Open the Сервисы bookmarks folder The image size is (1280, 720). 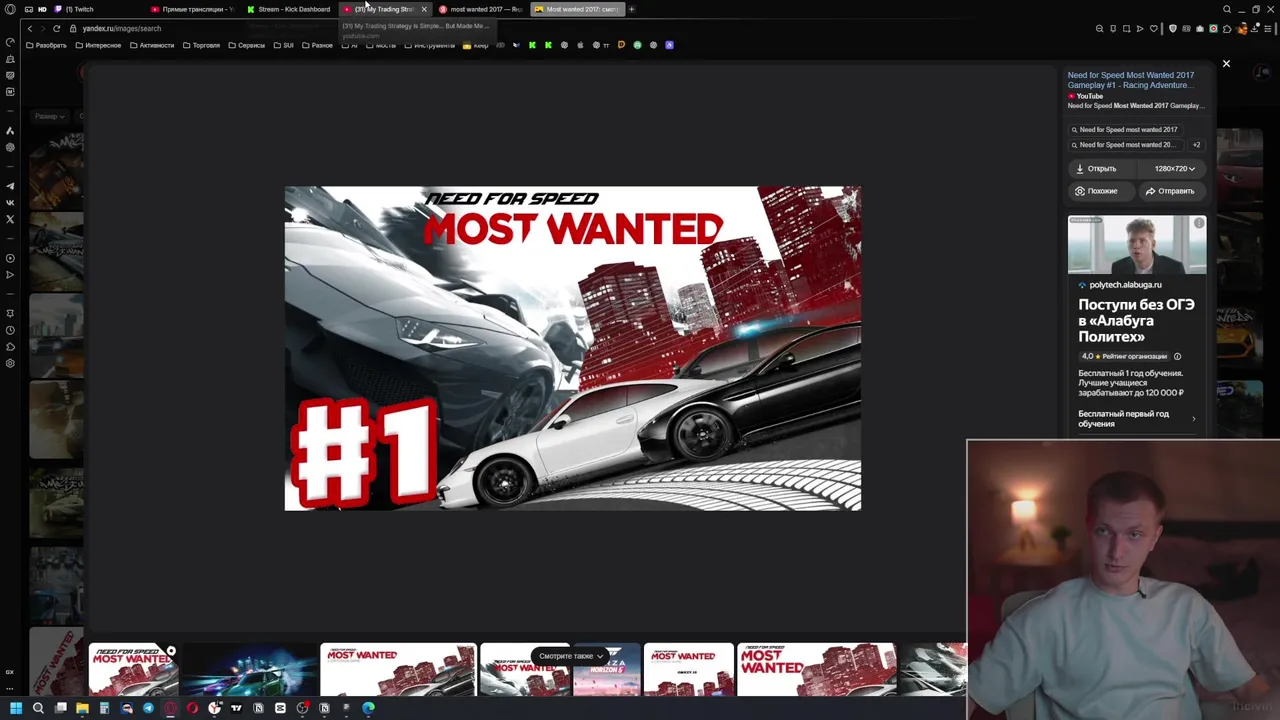click(x=247, y=45)
